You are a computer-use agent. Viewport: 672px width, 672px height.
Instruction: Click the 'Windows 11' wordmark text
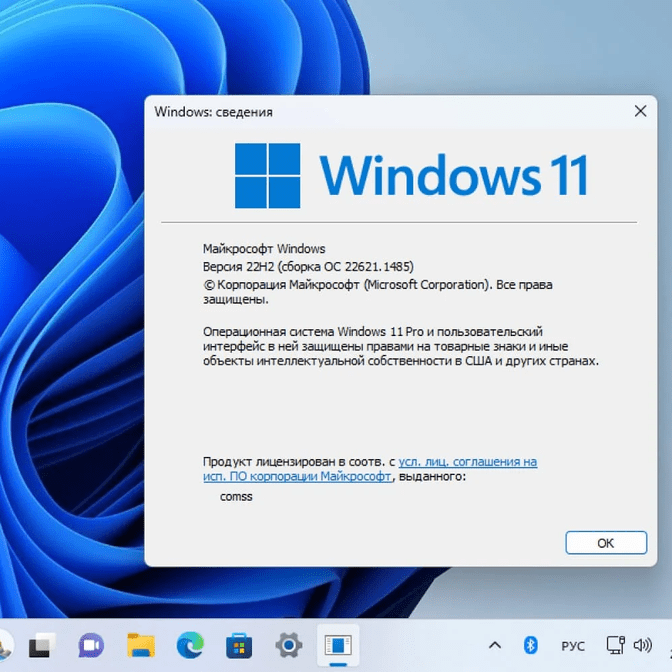(455, 175)
